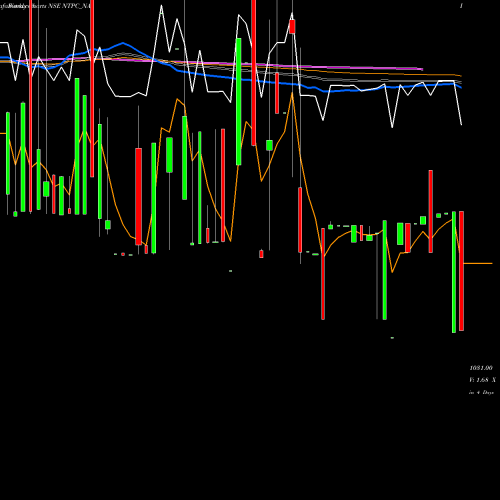Click the magenta moving average line's right end

(x=421, y=69)
